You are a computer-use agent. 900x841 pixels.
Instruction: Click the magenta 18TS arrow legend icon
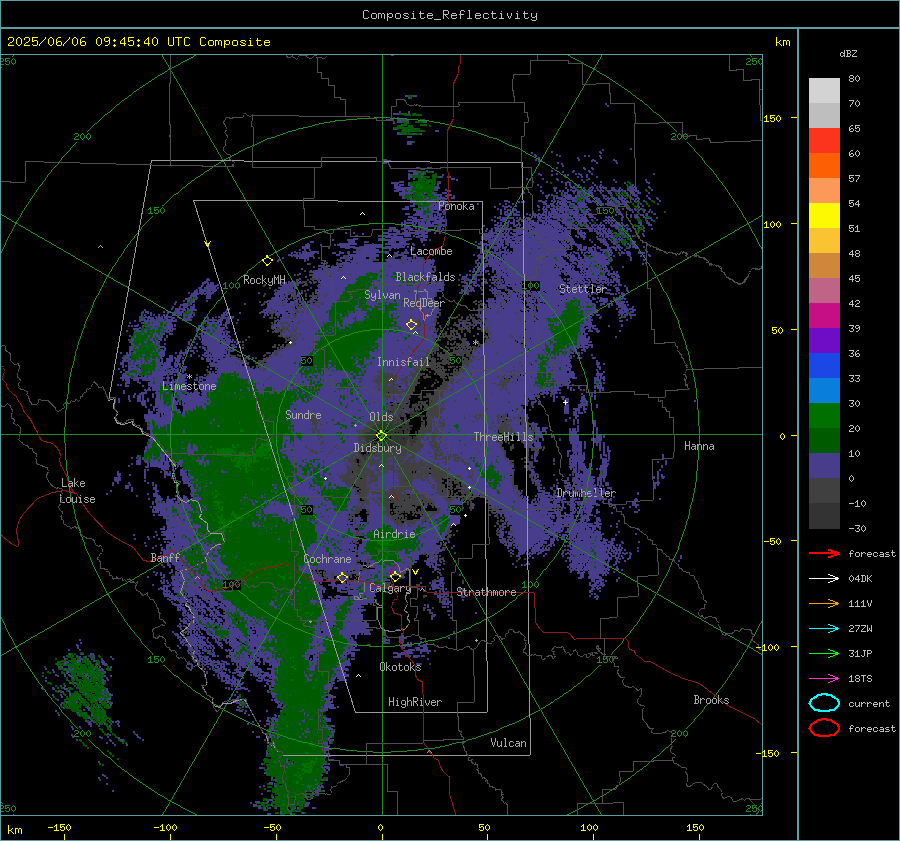[824, 679]
